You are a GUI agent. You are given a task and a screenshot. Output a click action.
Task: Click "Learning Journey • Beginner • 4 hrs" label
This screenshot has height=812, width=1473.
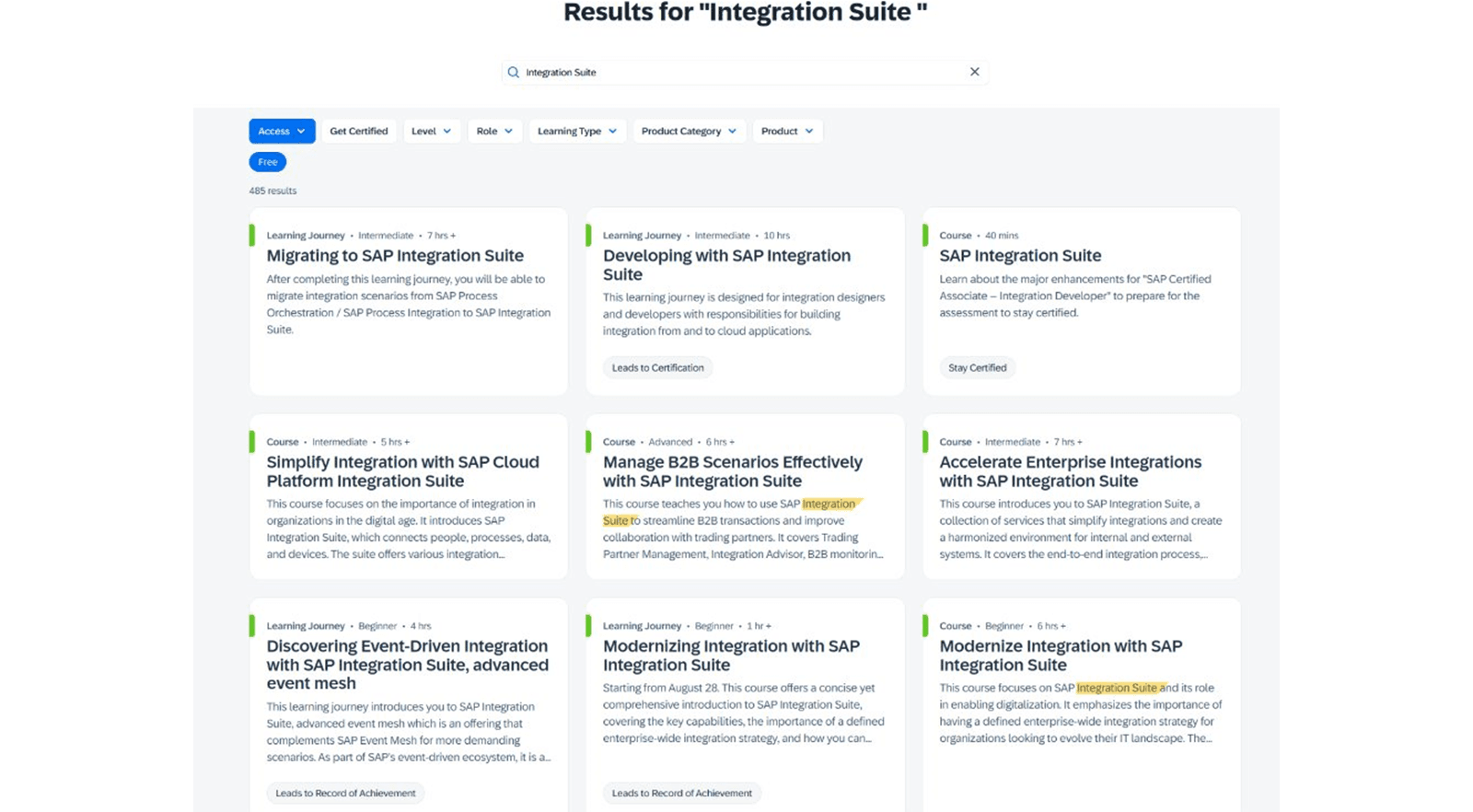click(349, 626)
